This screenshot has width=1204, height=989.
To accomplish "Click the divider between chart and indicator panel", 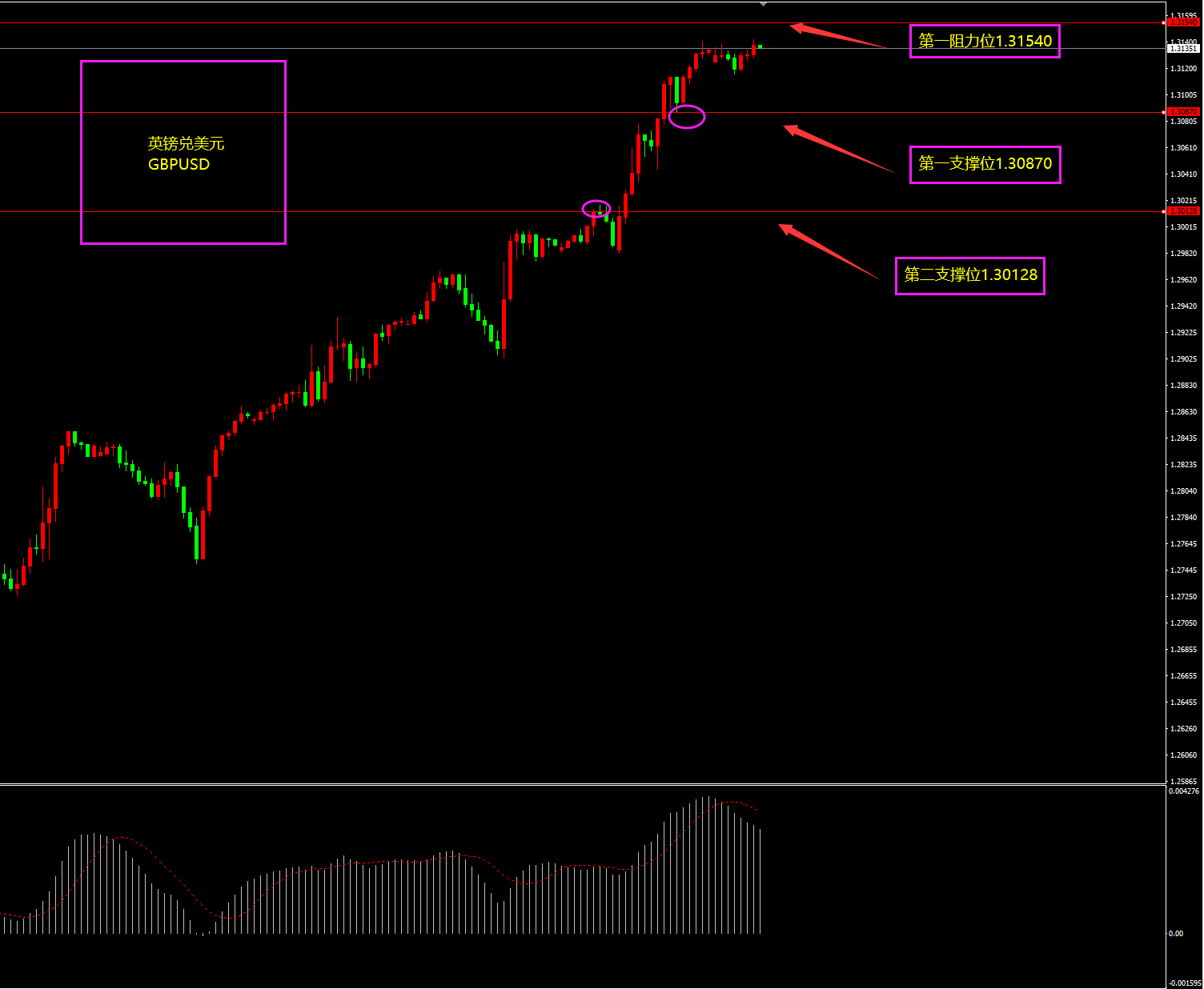I will [560, 784].
